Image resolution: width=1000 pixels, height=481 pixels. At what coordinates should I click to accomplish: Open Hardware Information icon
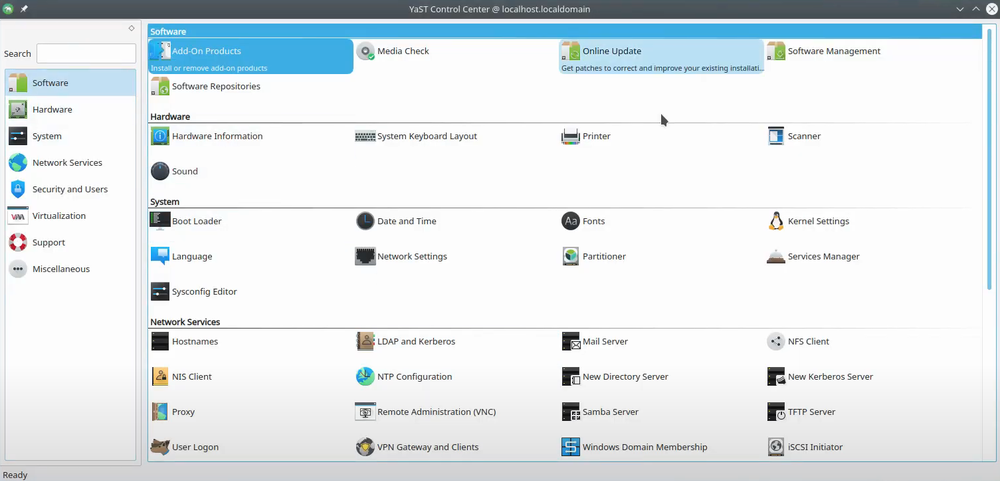(x=160, y=136)
